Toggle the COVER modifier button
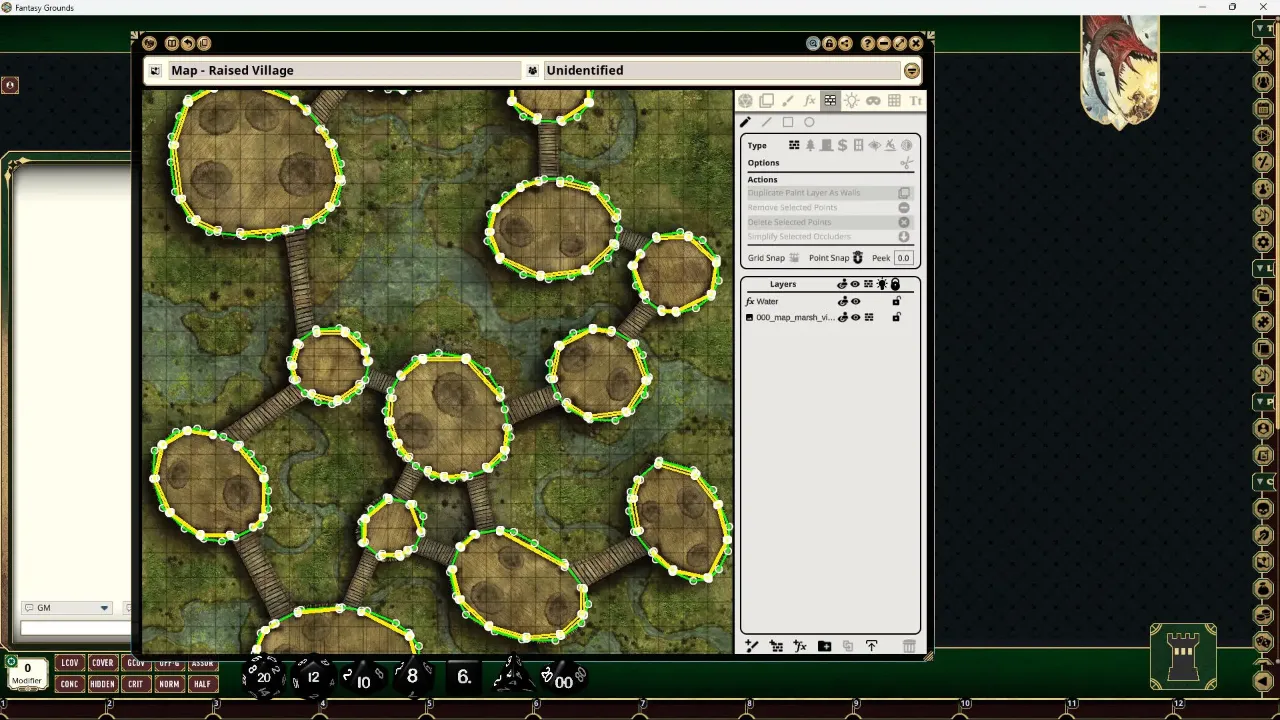 [102, 663]
